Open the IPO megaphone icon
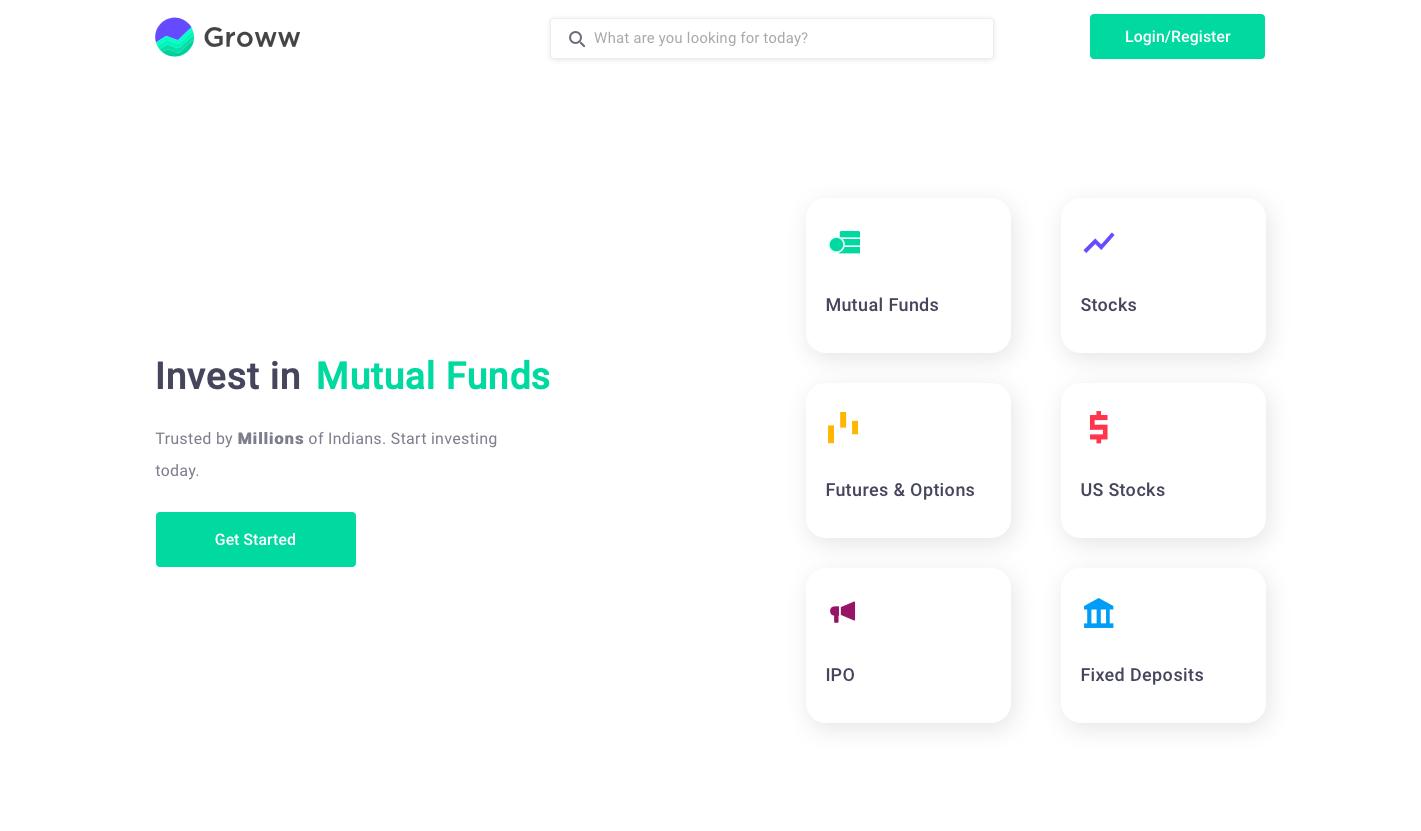 tap(842, 612)
